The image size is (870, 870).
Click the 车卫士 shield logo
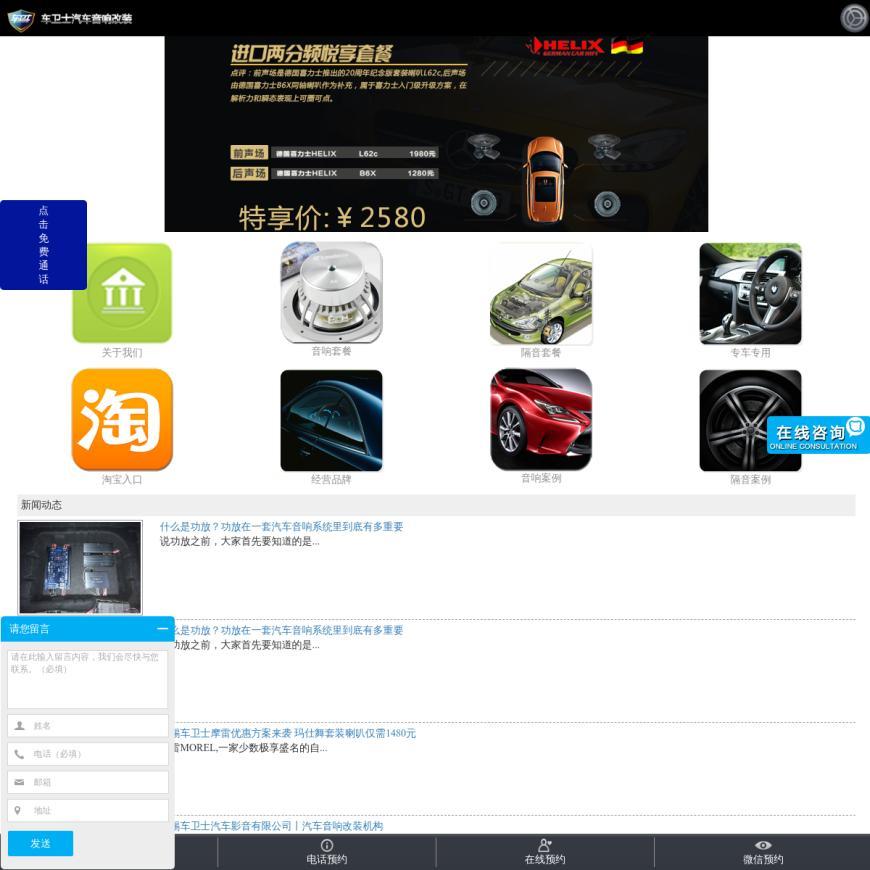click(21, 19)
